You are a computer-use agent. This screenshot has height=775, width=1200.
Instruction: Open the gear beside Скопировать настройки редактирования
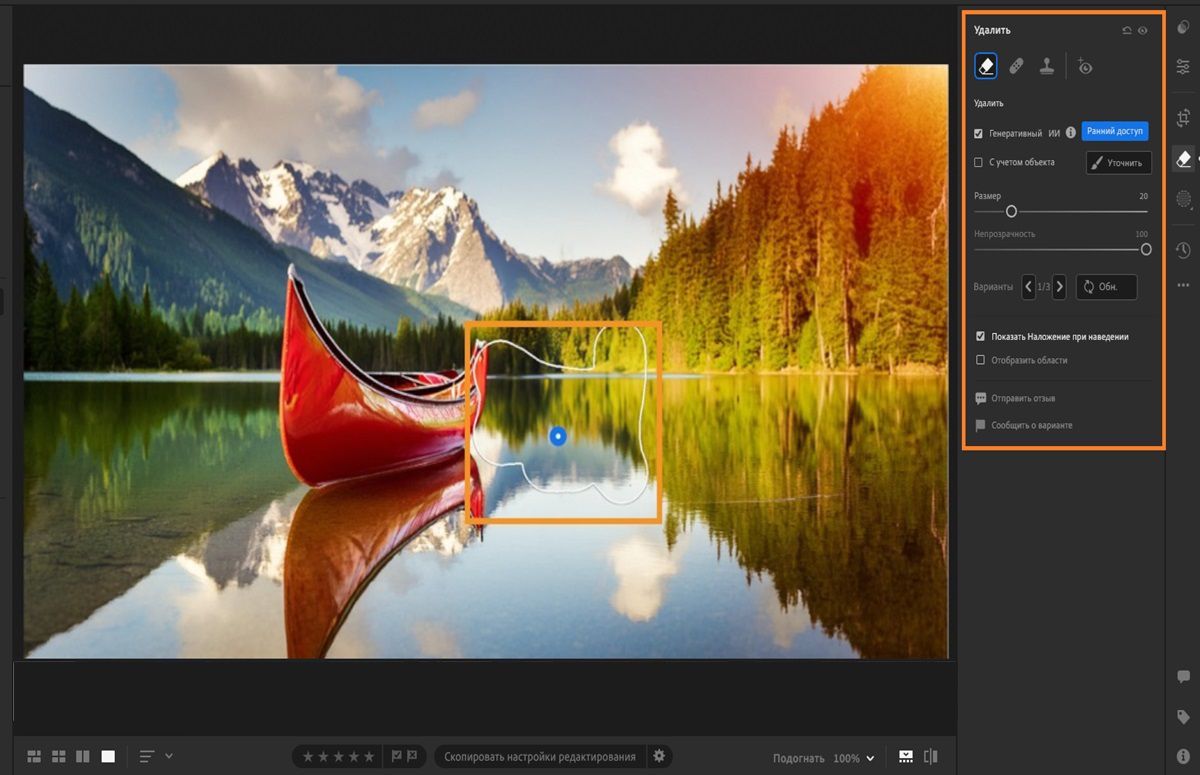(x=659, y=756)
